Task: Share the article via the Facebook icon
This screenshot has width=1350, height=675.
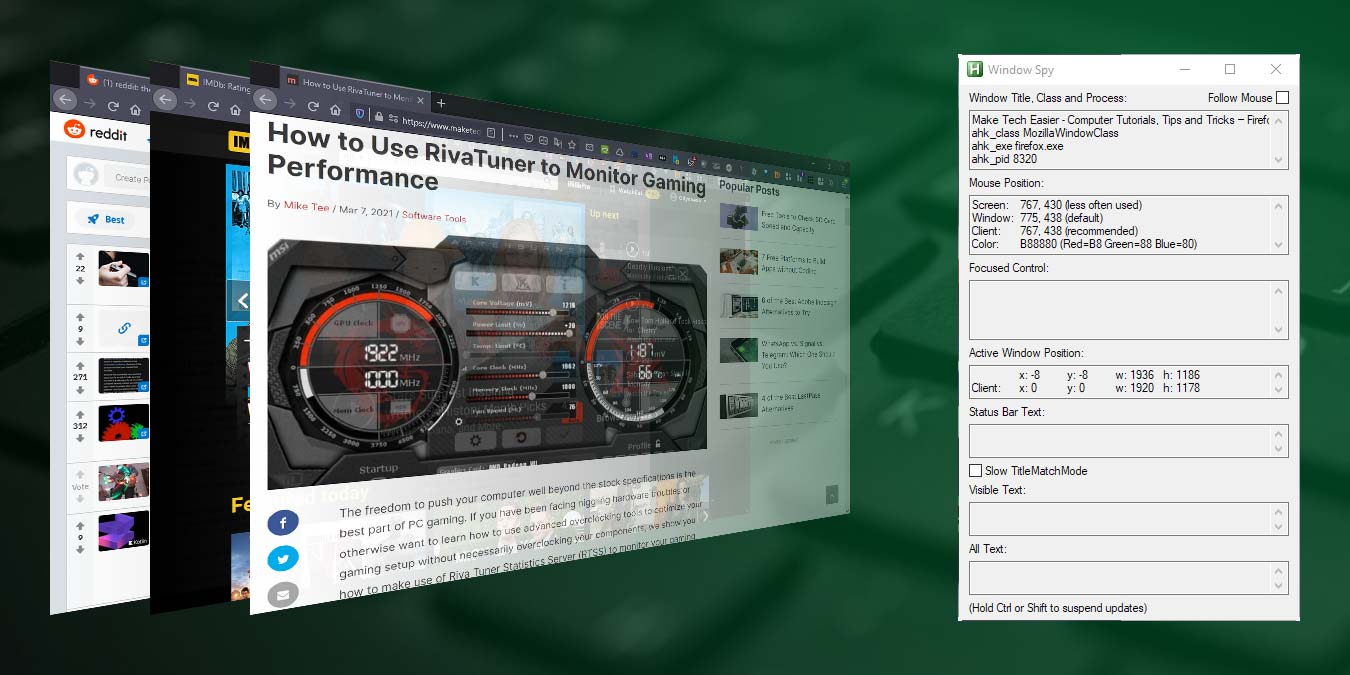Action: pyautogui.click(x=283, y=522)
